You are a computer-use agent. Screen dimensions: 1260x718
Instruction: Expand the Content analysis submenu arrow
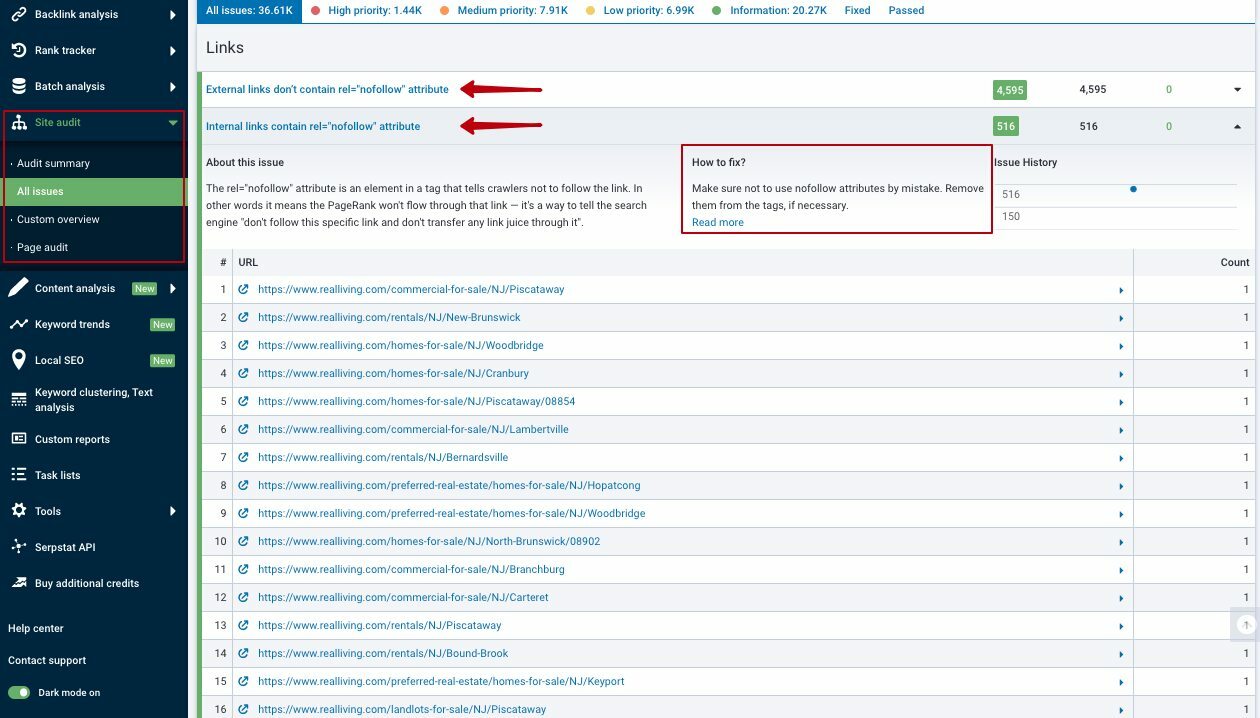click(173, 288)
